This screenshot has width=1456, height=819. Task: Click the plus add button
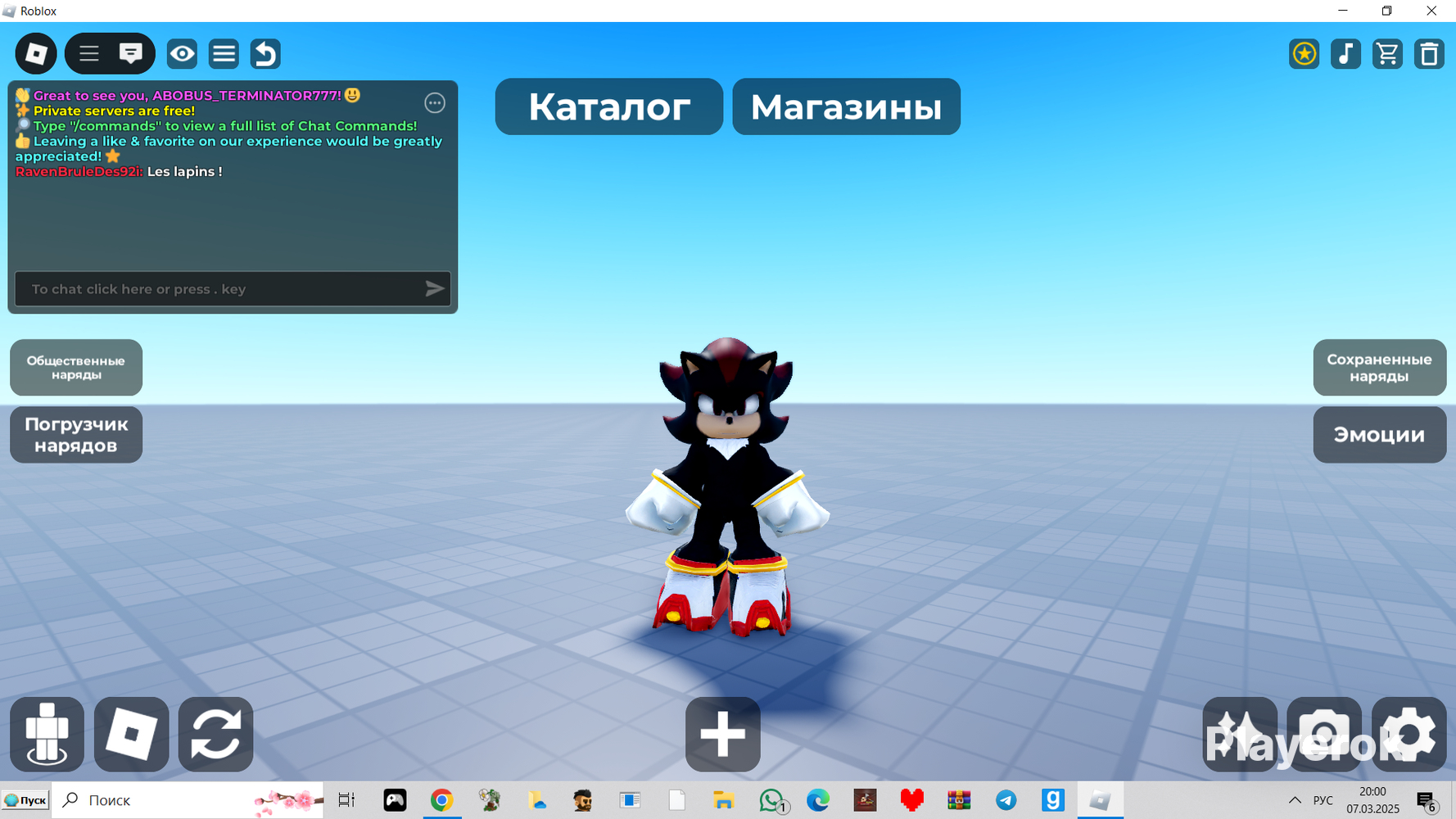(x=723, y=735)
